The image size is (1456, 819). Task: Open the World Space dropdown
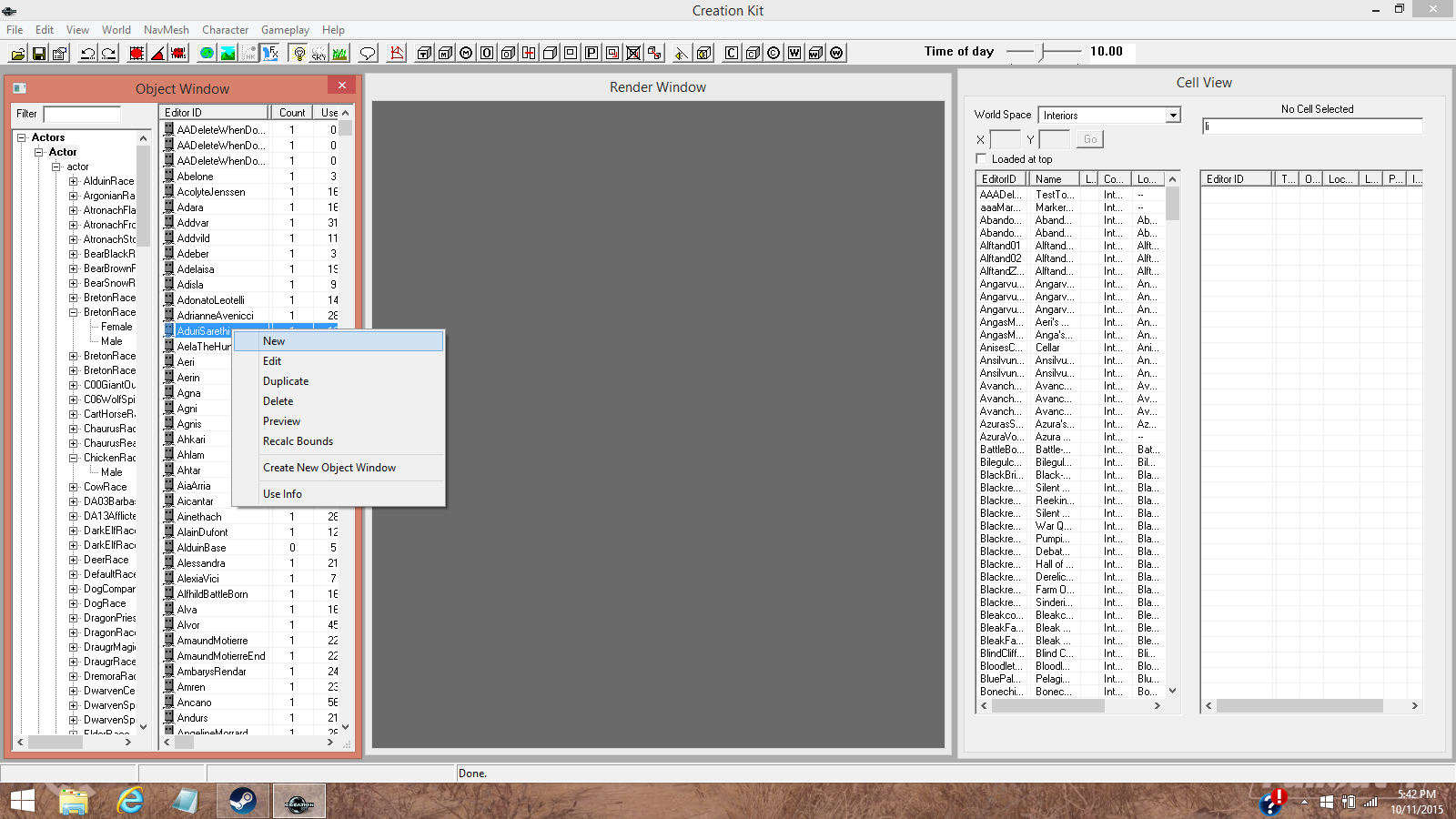[x=1173, y=116]
